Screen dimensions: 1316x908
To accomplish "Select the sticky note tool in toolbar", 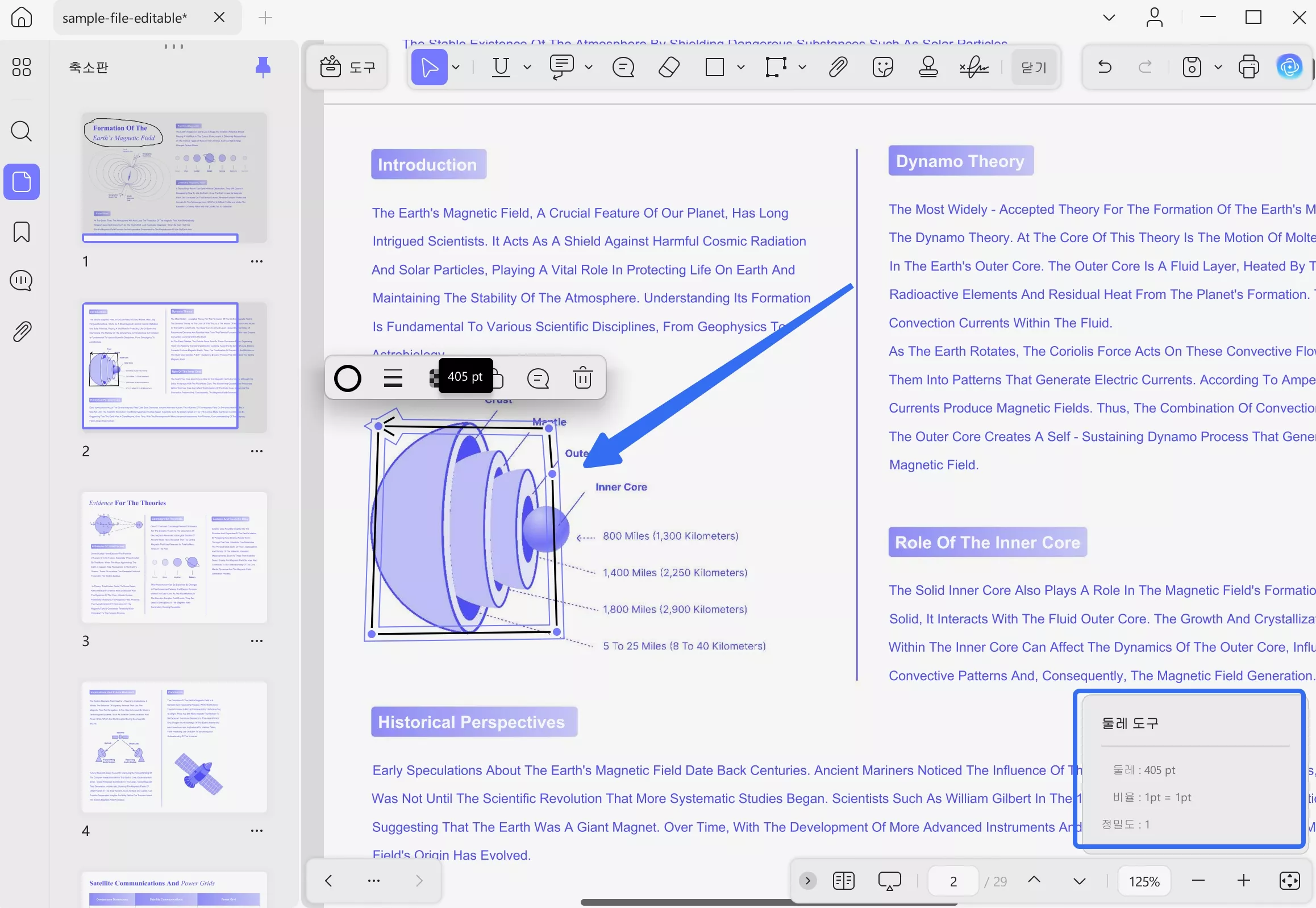I will 623,67.
